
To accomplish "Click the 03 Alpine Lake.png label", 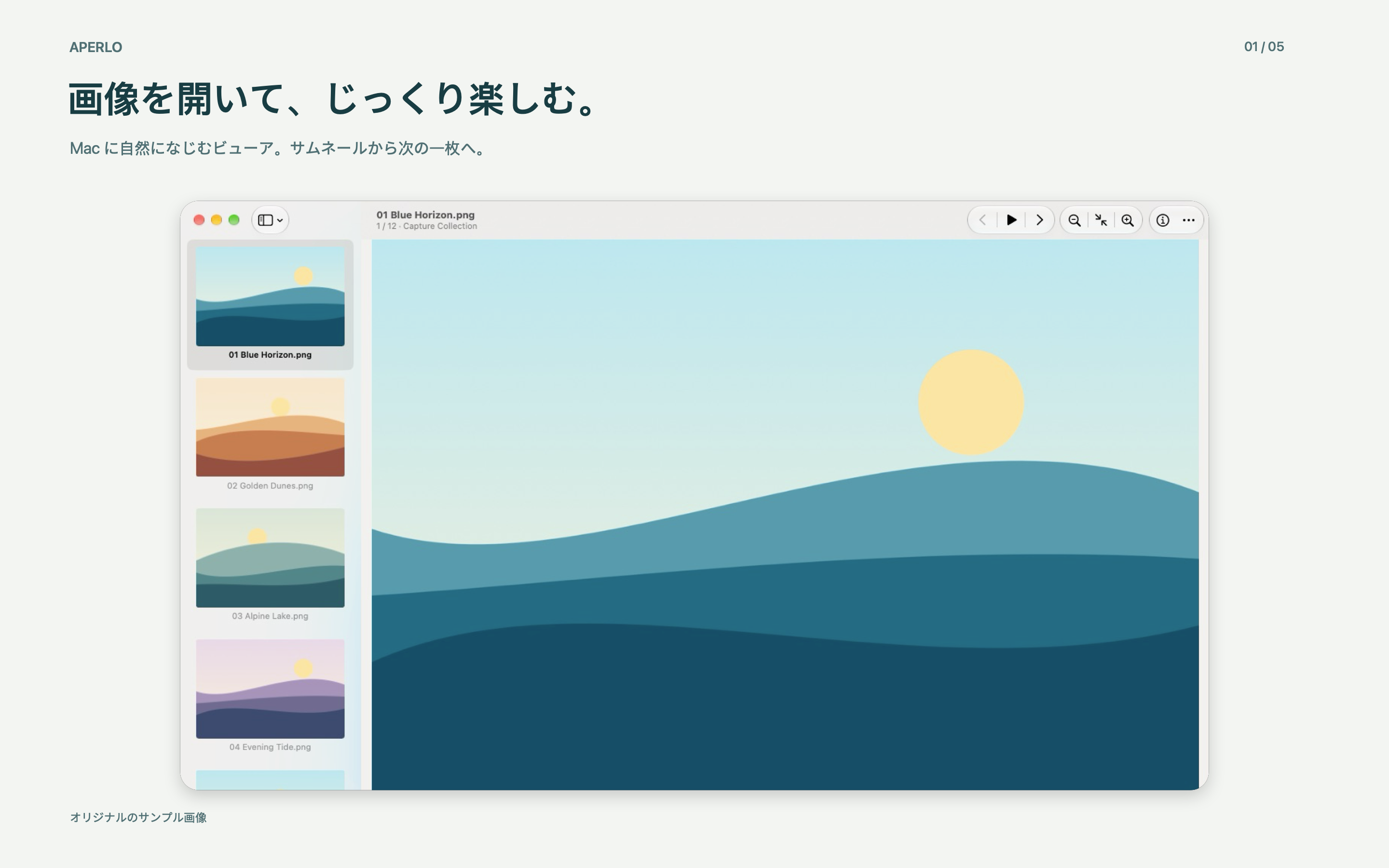I will pos(271,616).
